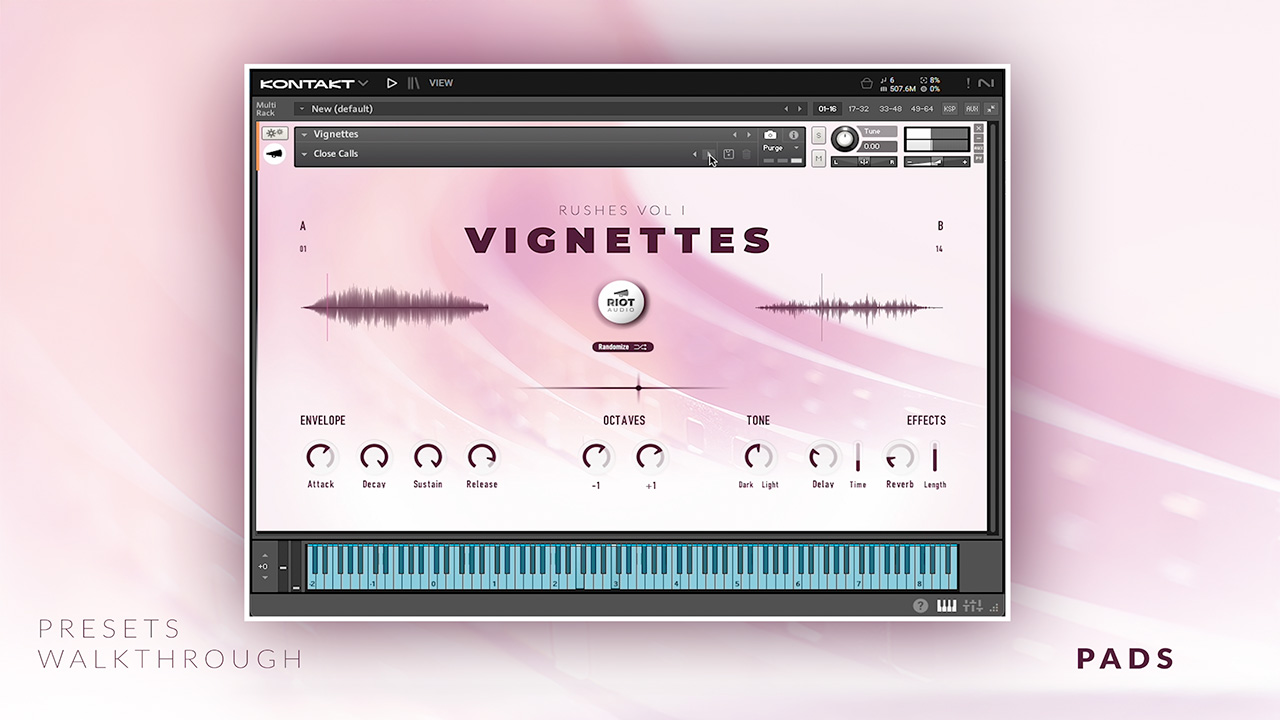Click the instrument info icon
1280x720 pixels.
click(x=794, y=134)
